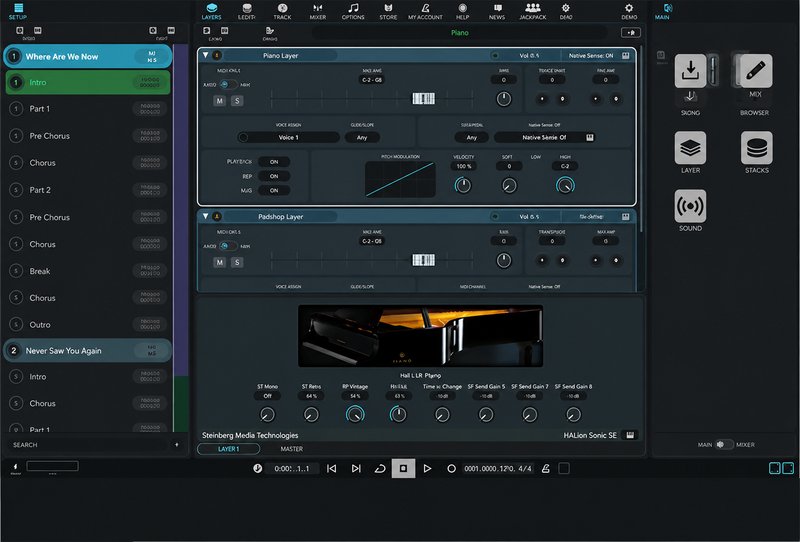This screenshot has width=800, height=542.
Task: Open the Track view icon
Action: 282,11
